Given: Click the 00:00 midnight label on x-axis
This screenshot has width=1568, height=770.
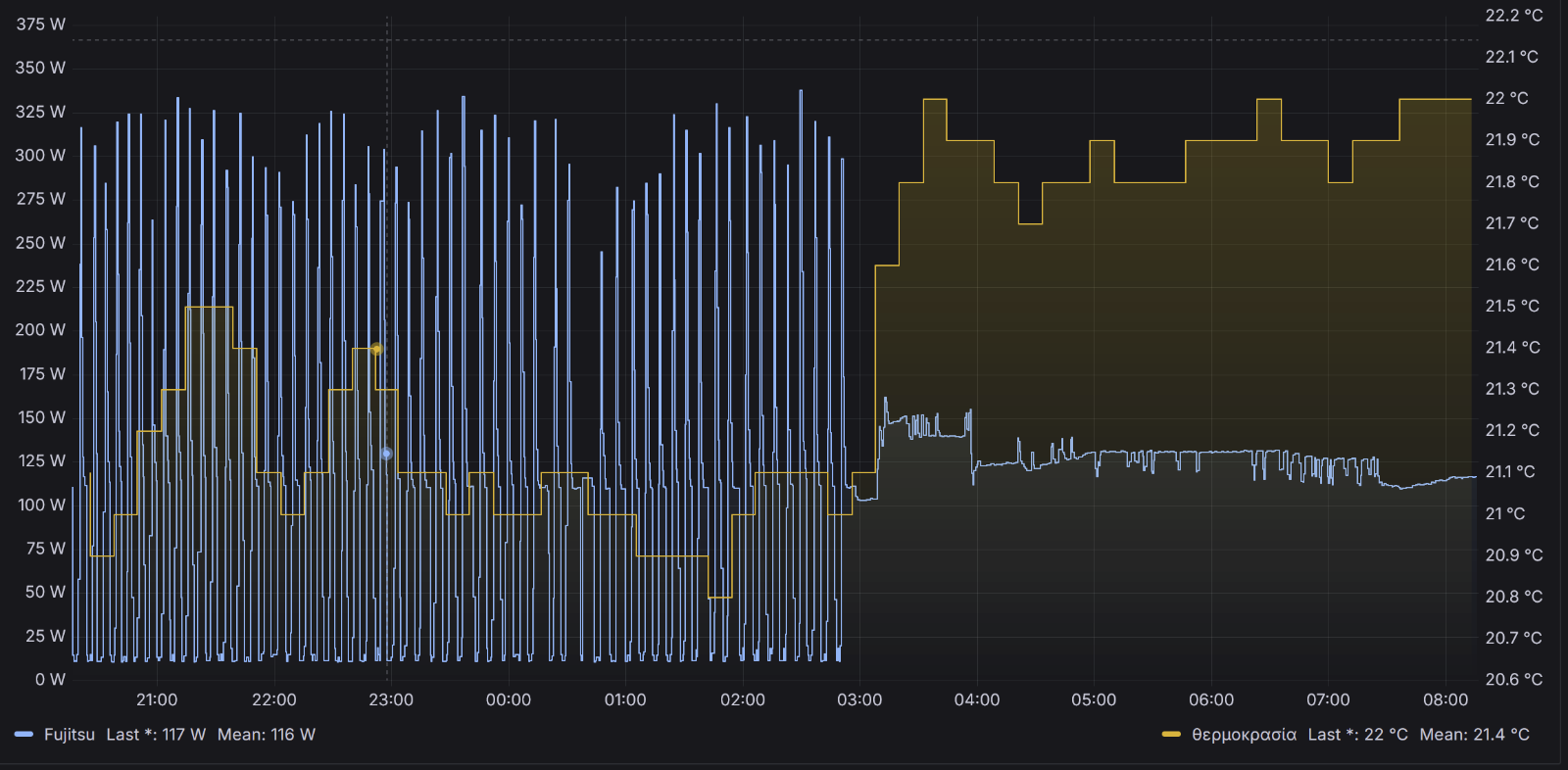Looking at the screenshot, I should [509, 699].
